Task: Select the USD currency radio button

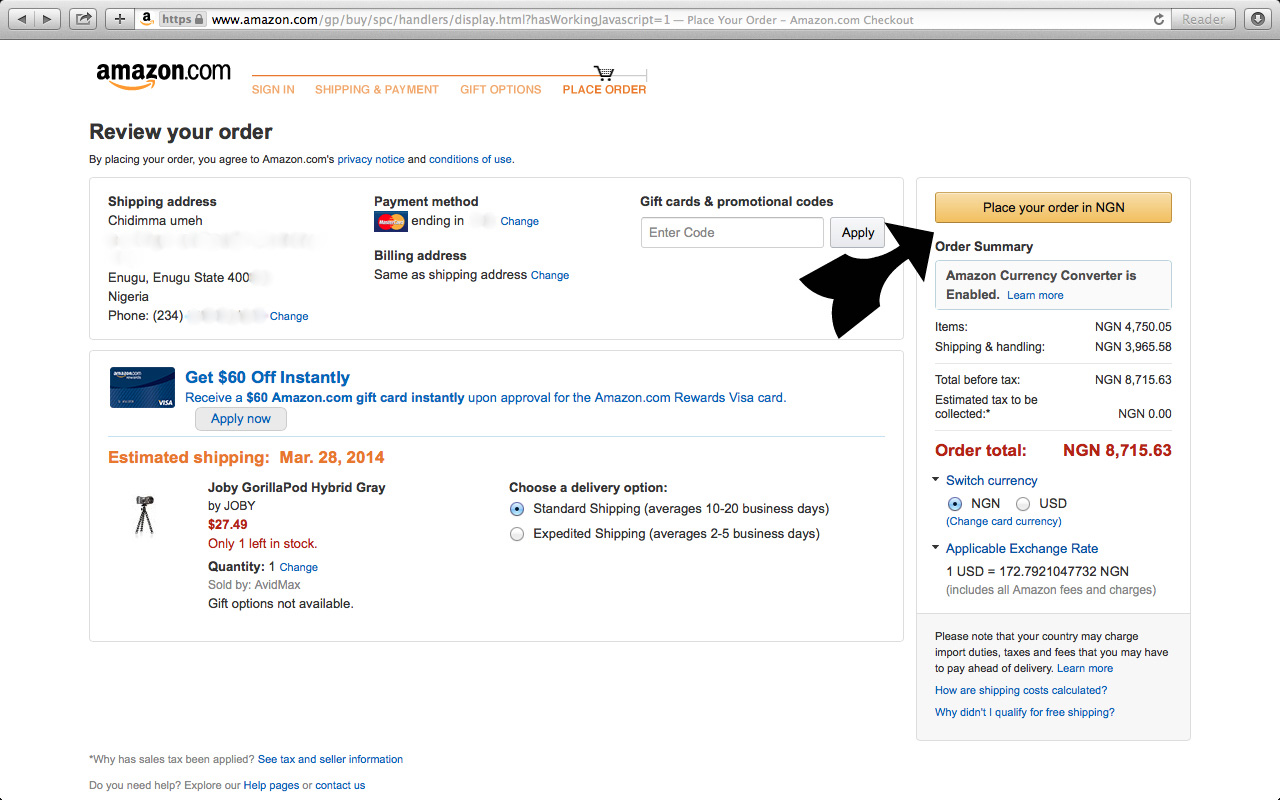Action: tap(1023, 504)
